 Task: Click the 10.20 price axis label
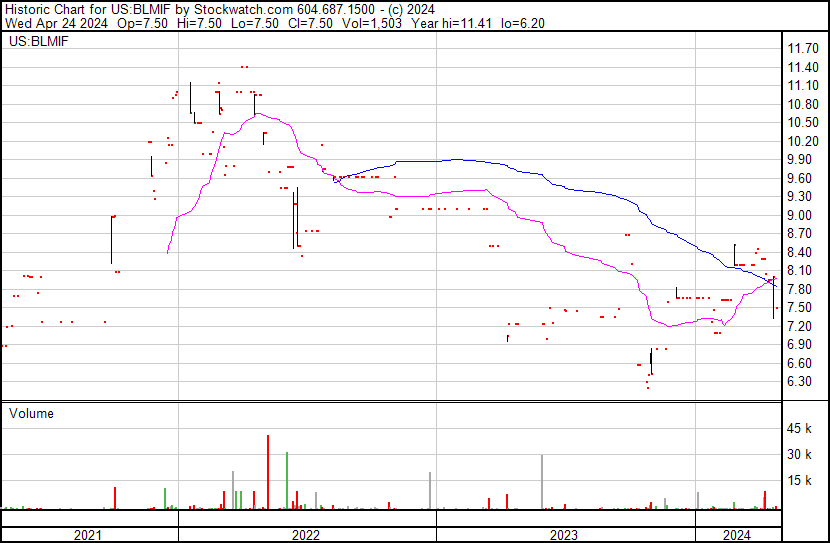tap(803, 141)
